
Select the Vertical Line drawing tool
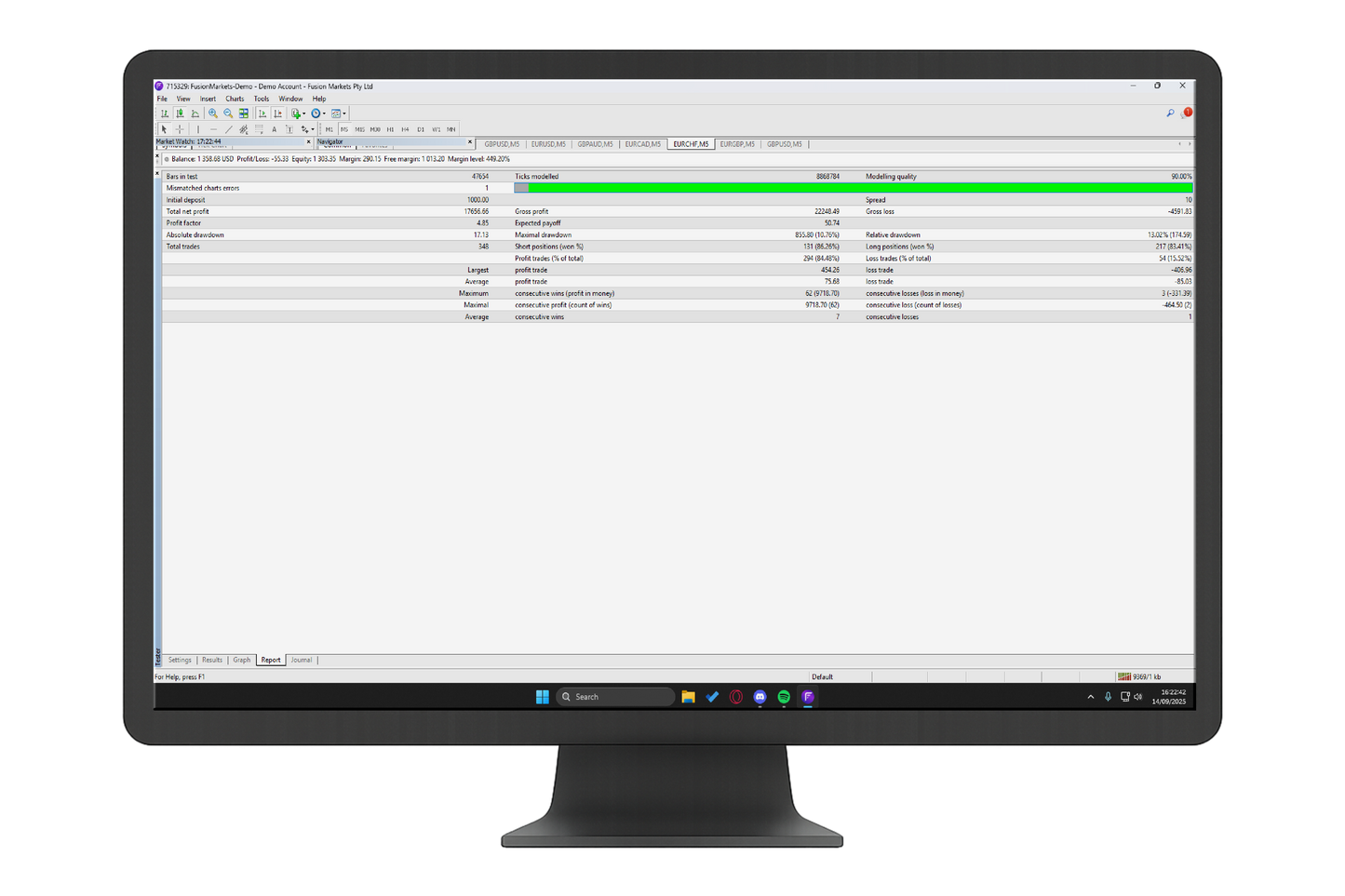point(198,129)
